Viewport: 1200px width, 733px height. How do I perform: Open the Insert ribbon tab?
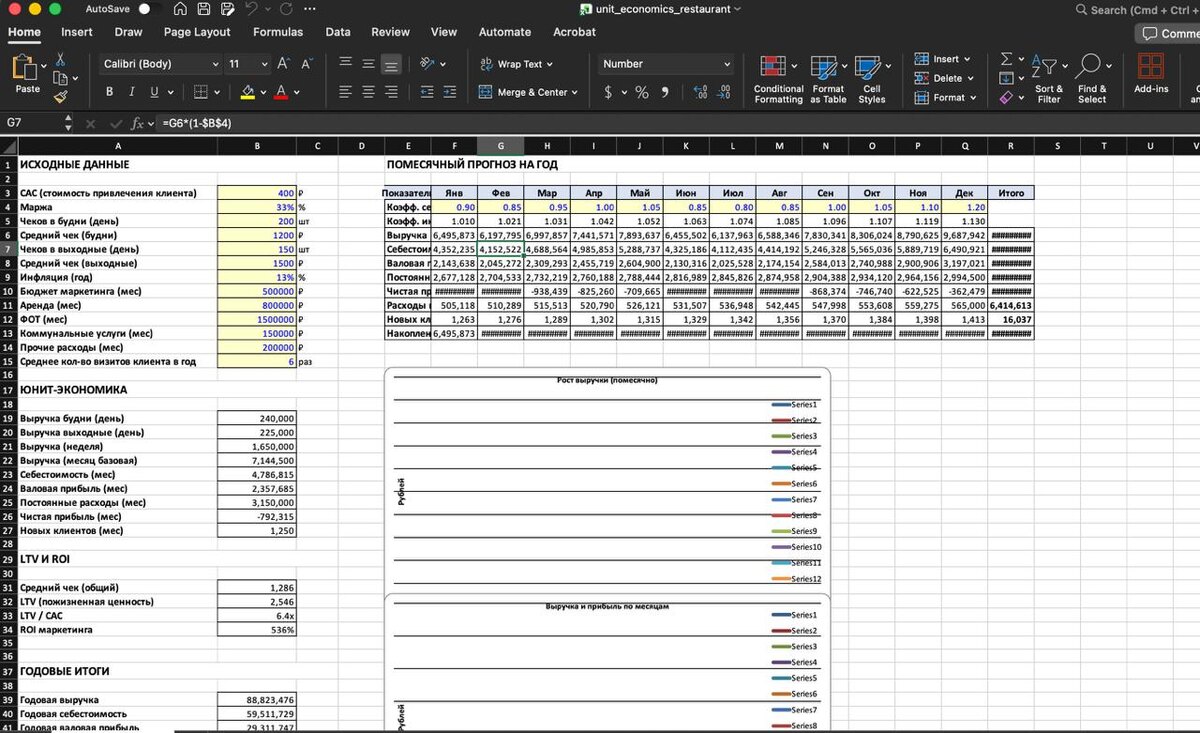pyautogui.click(x=77, y=32)
